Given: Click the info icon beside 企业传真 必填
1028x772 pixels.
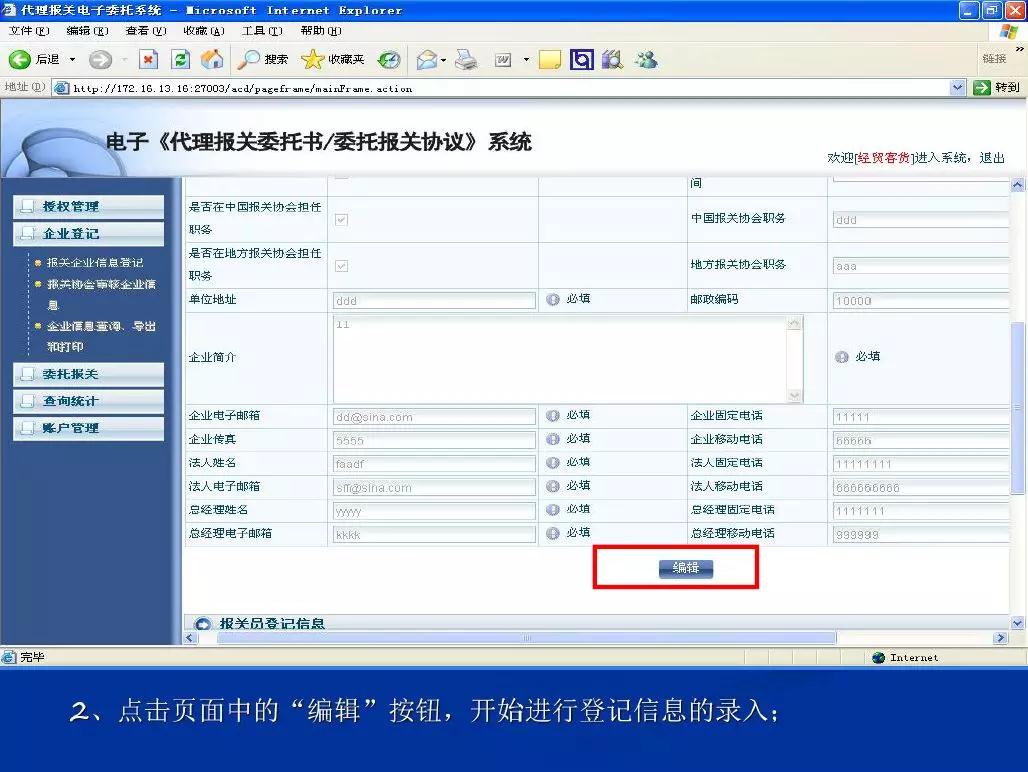Looking at the screenshot, I should (x=553, y=439).
